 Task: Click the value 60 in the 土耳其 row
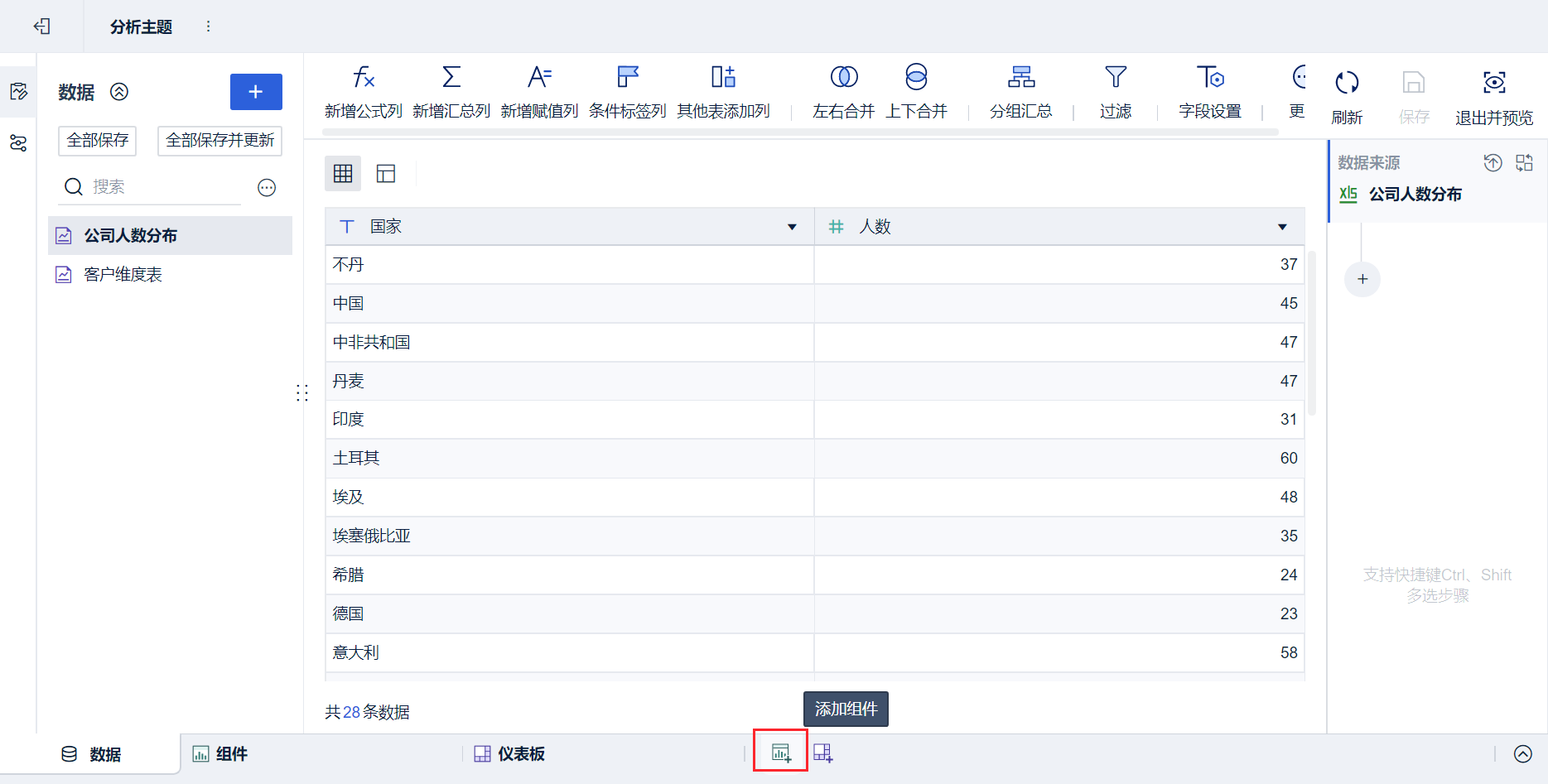[x=1289, y=459]
